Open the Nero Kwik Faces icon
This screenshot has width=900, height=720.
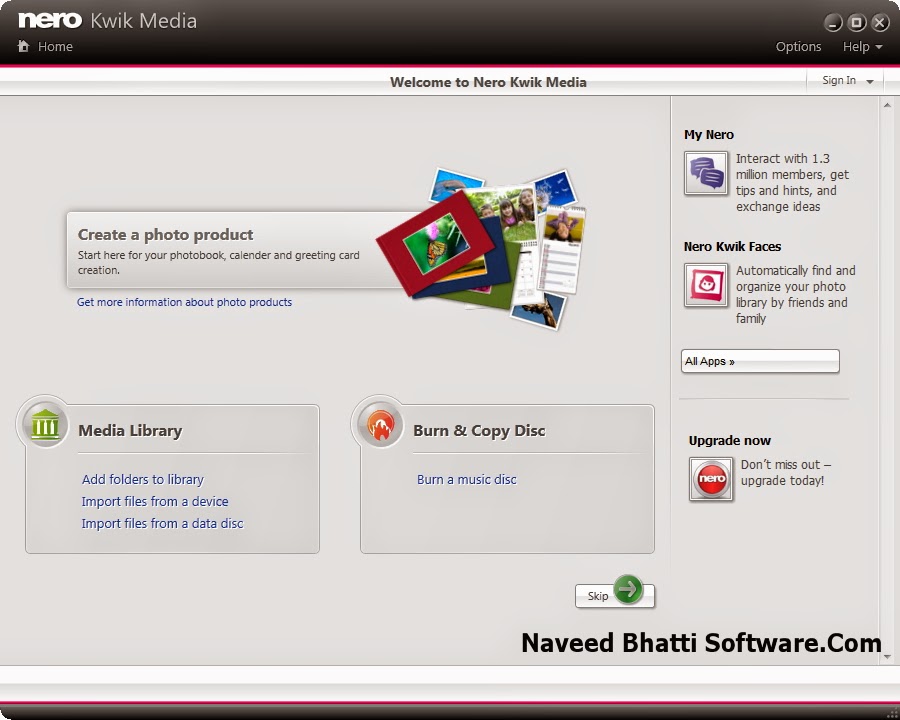click(706, 285)
